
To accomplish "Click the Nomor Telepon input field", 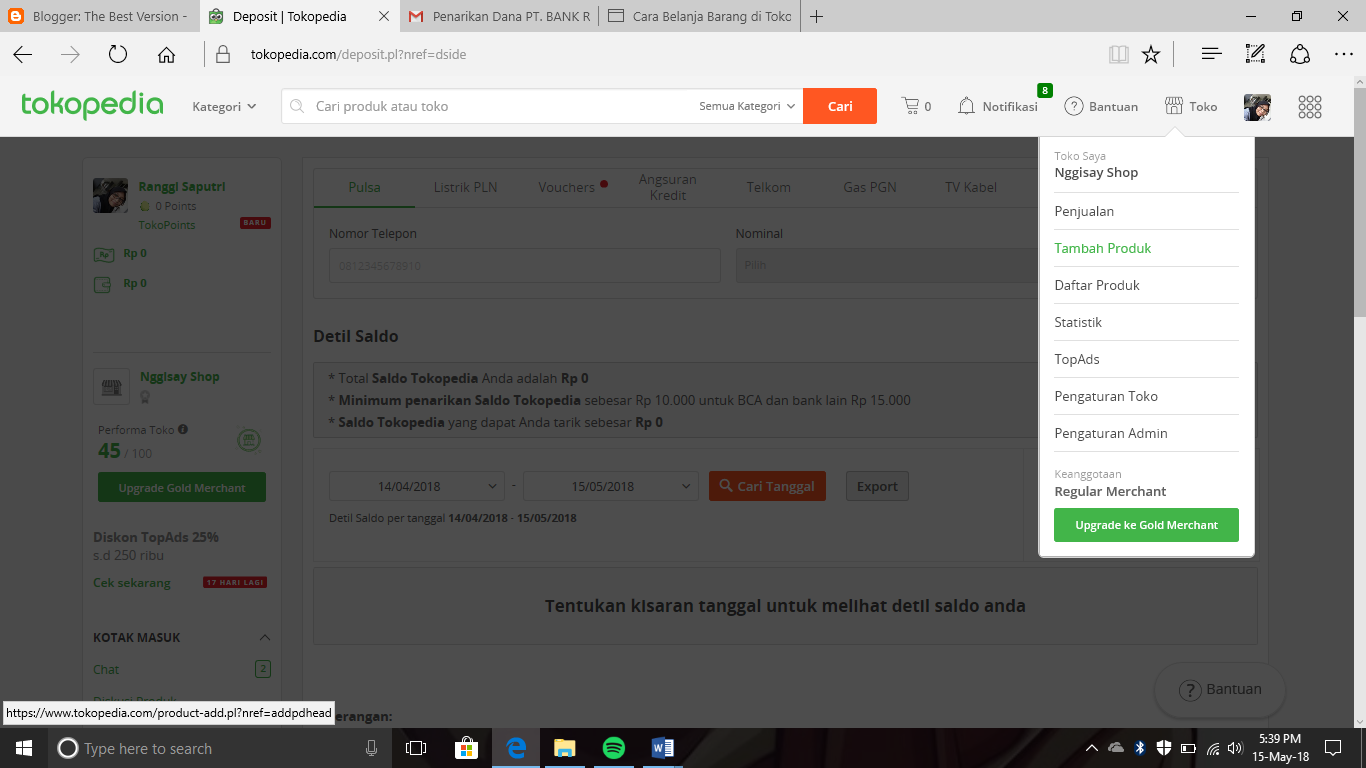I will coord(524,265).
